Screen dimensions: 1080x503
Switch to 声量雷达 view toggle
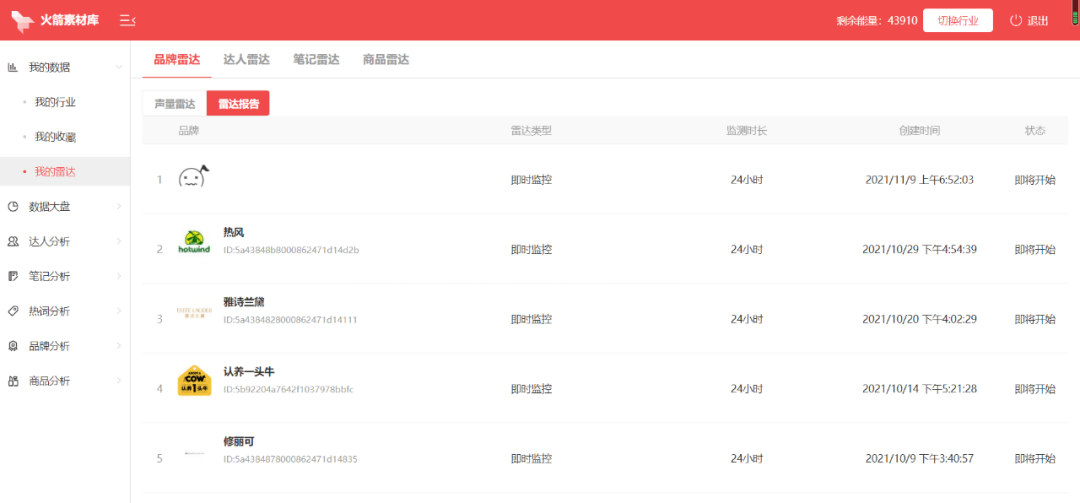click(x=174, y=103)
